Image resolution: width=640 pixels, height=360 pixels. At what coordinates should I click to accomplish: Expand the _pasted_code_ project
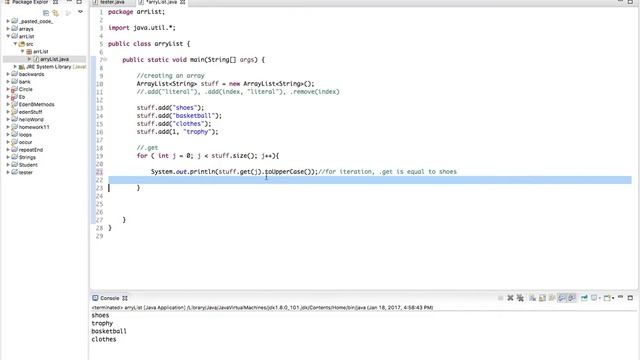(8, 21)
